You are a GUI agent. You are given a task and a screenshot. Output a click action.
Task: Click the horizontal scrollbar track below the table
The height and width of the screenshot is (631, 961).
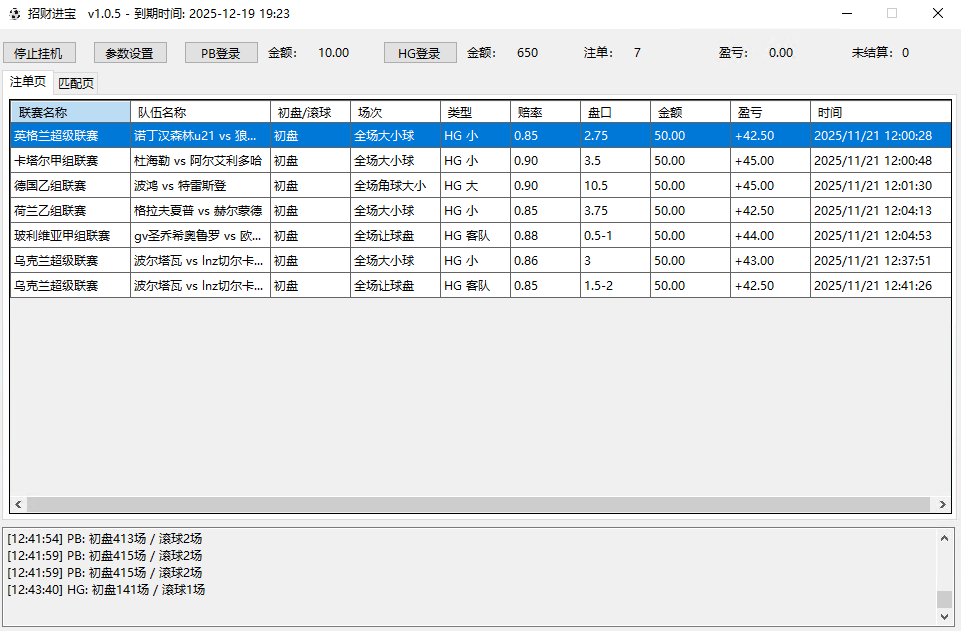tap(480, 505)
